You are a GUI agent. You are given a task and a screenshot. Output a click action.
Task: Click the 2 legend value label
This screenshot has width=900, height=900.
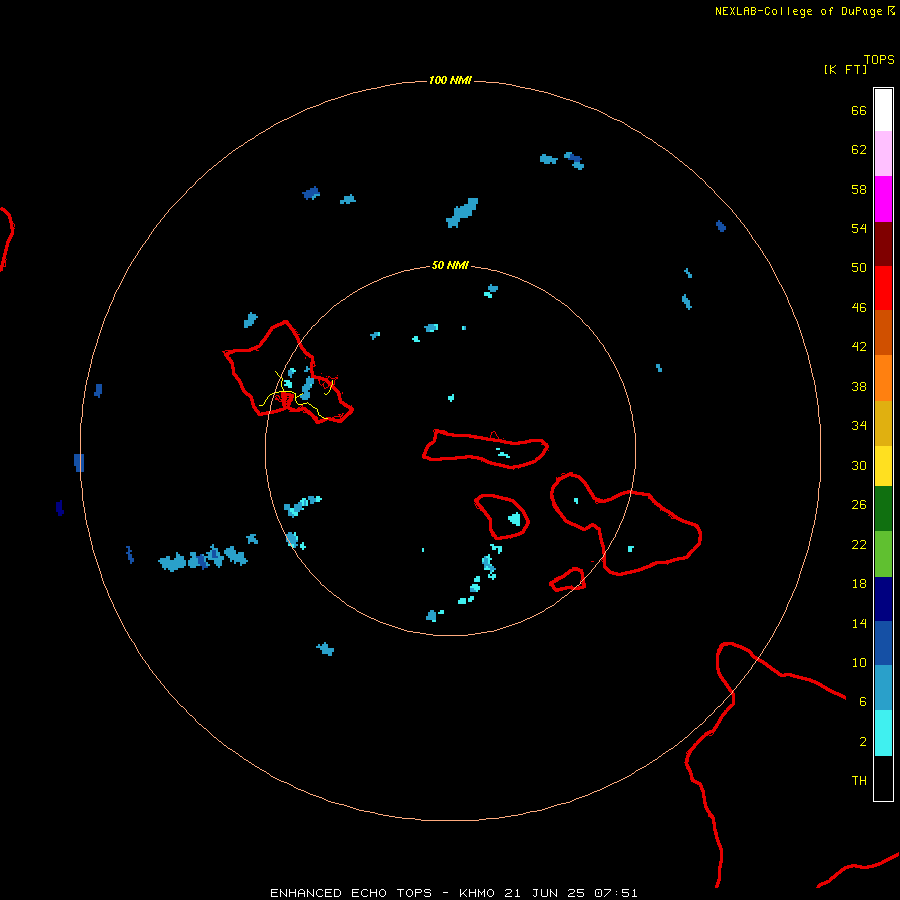click(863, 742)
